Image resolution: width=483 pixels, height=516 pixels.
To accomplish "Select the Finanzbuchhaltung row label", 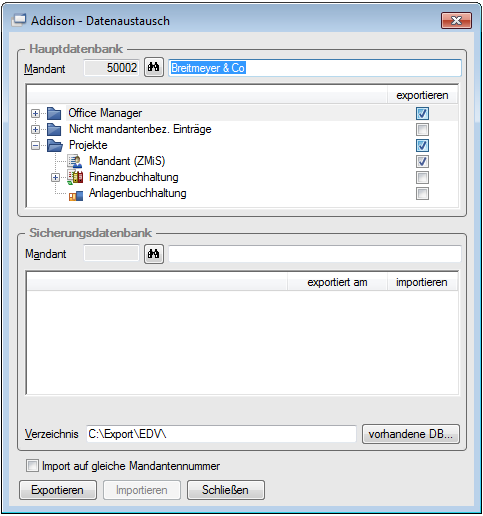I will tap(133, 177).
